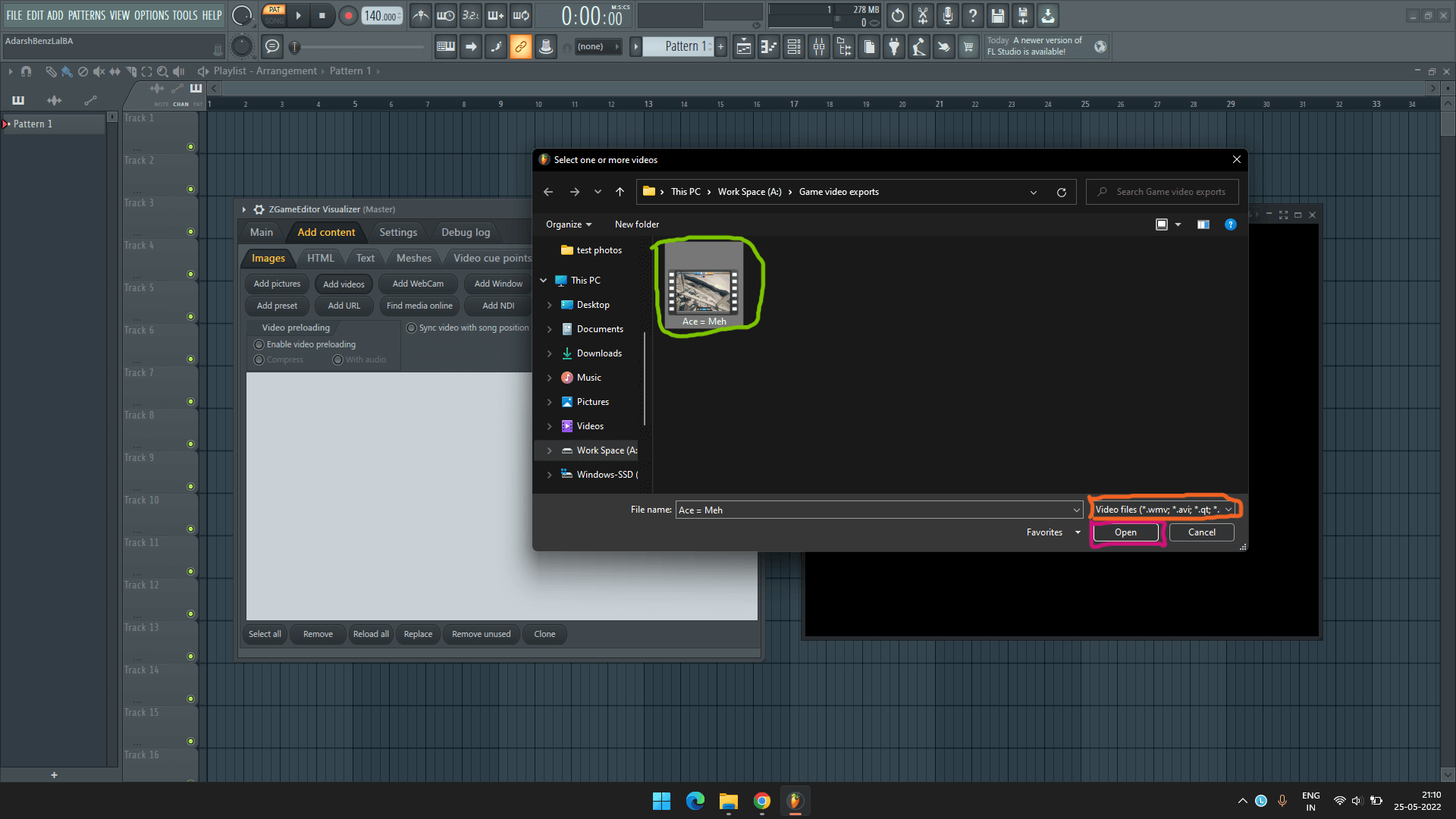Click the shopping cart content icon
Screen dimensions: 1456x819
968,46
